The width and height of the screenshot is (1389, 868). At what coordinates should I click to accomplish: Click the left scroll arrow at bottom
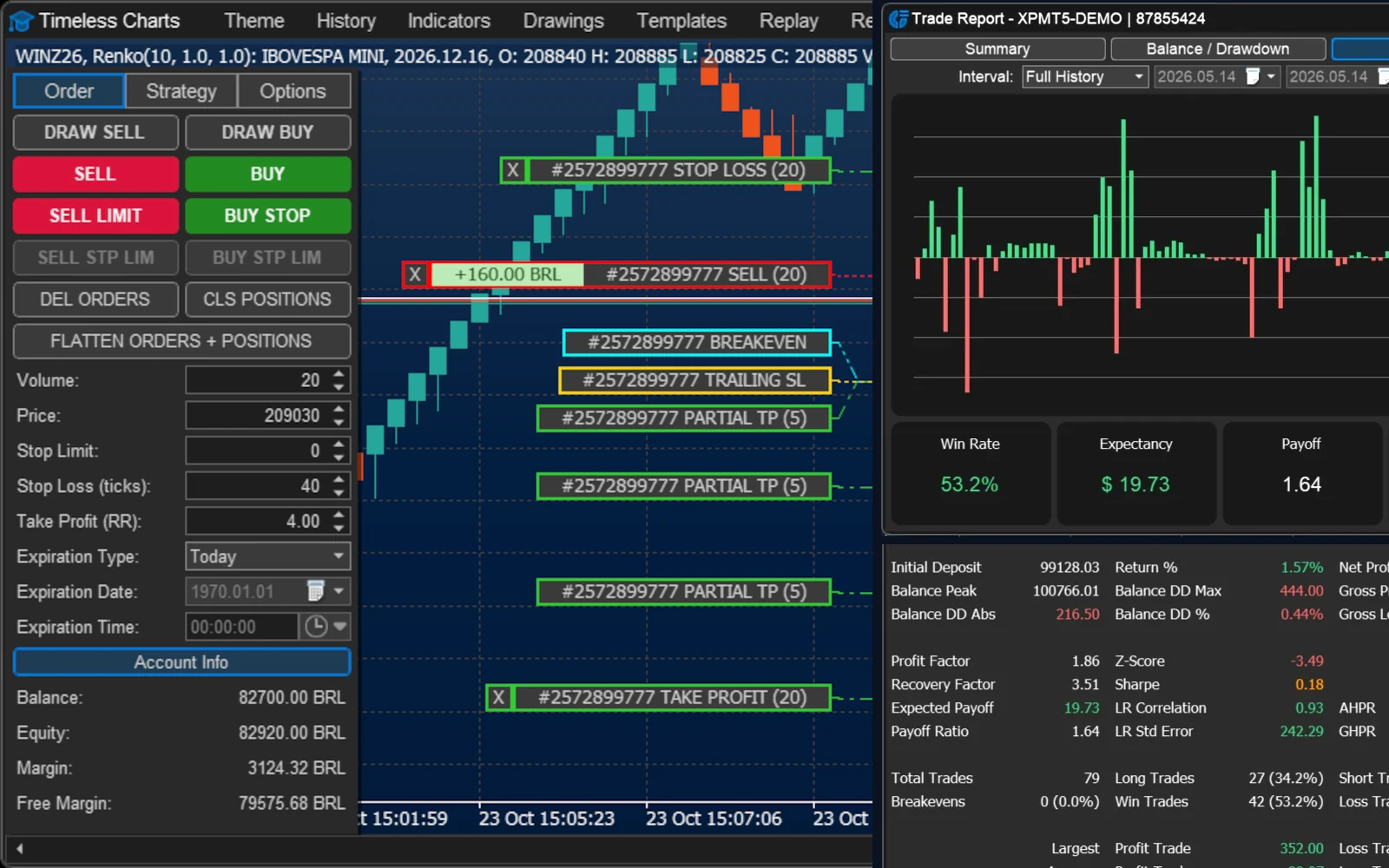click(x=19, y=849)
